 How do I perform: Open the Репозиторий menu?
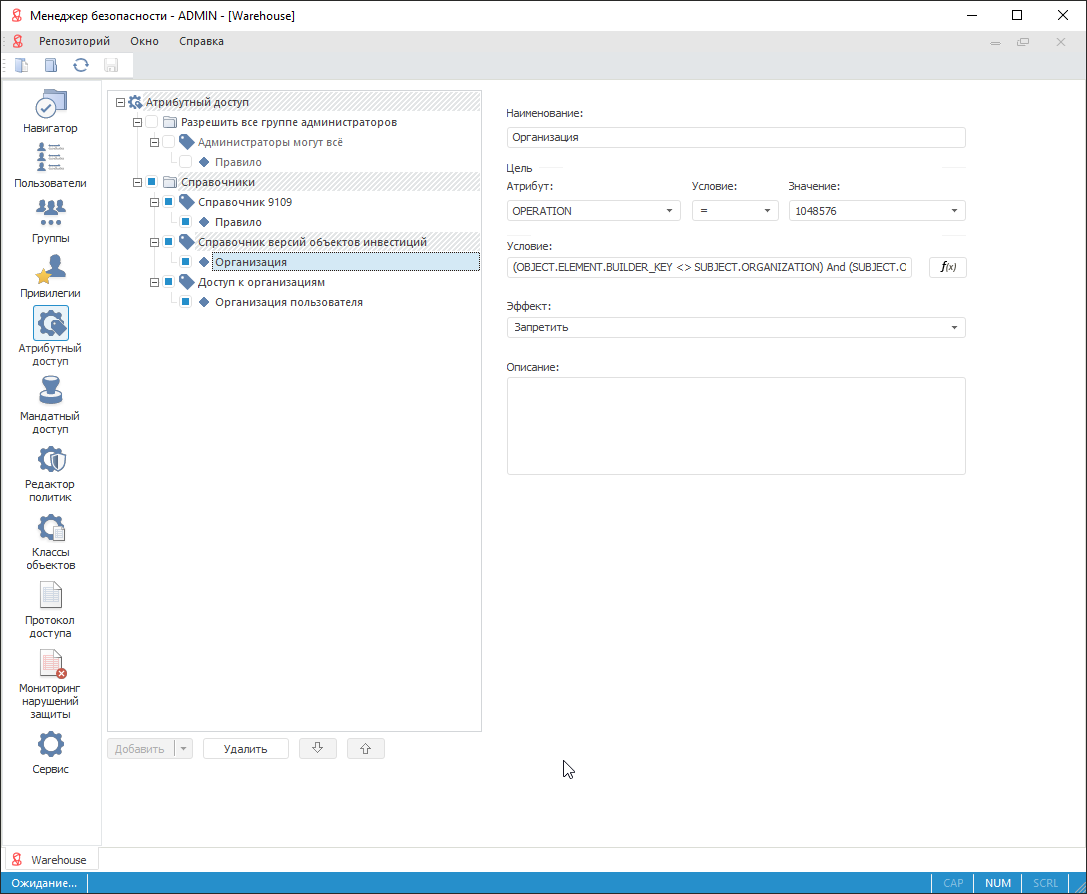tap(74, 41)
